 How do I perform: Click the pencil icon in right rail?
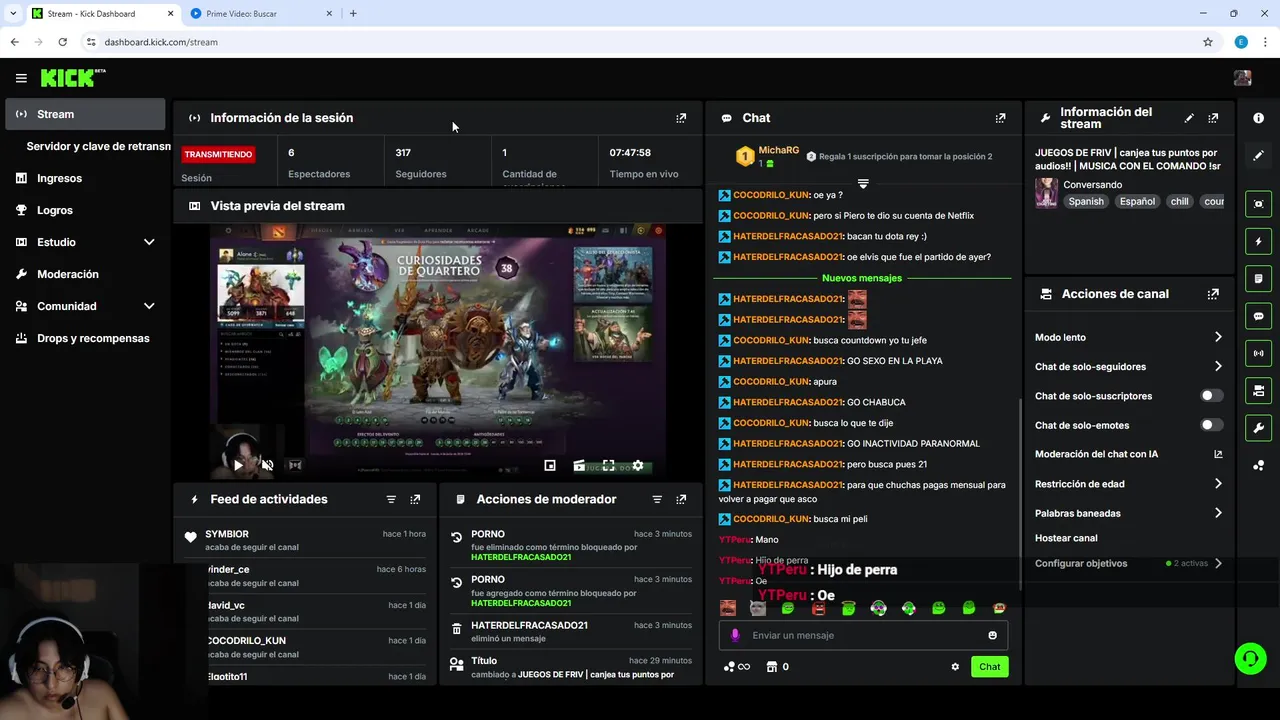click(x=1258, y=155)
